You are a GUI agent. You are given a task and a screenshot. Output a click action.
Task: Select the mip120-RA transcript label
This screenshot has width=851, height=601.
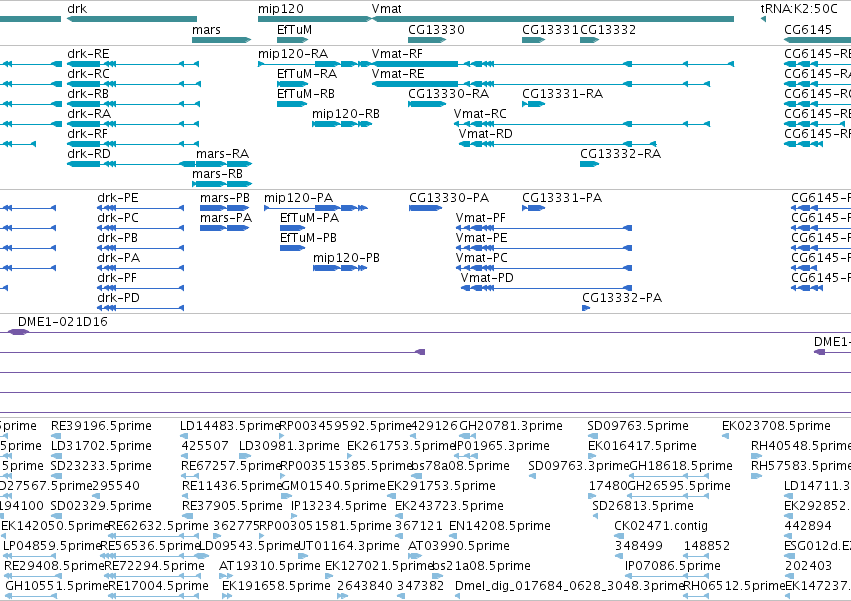(x=293, y=54)
